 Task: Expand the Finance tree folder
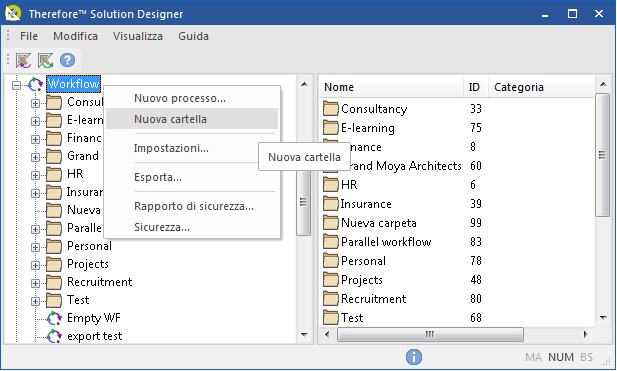35,139
